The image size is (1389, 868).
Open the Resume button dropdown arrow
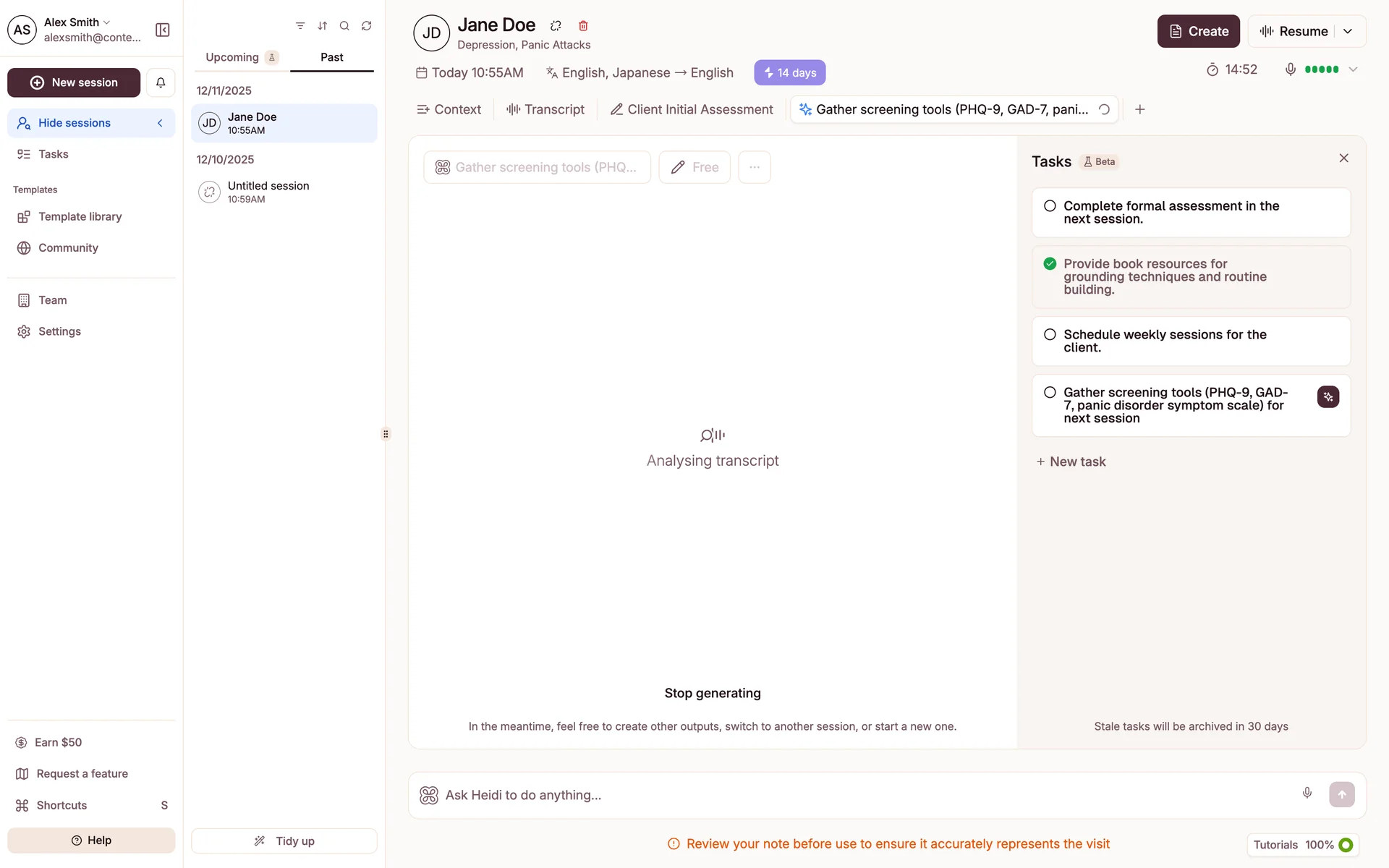pos(1348,31)
